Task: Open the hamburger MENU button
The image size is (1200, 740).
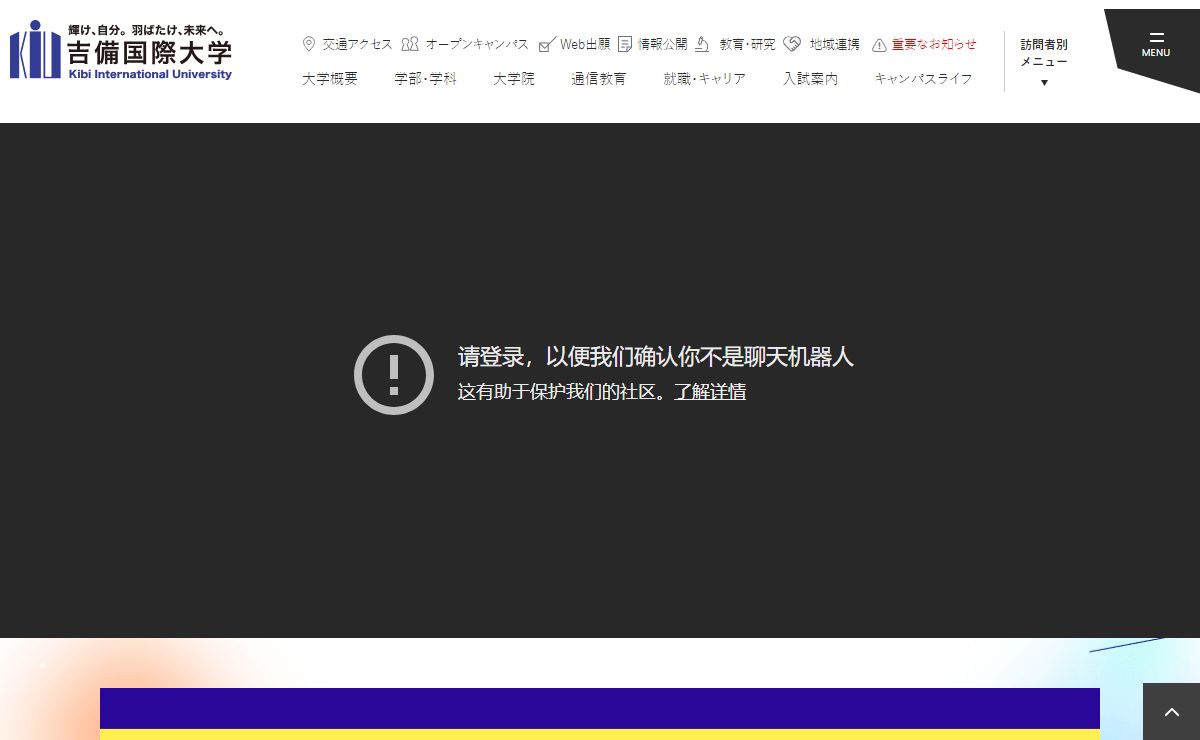Action: [1155, 46]
